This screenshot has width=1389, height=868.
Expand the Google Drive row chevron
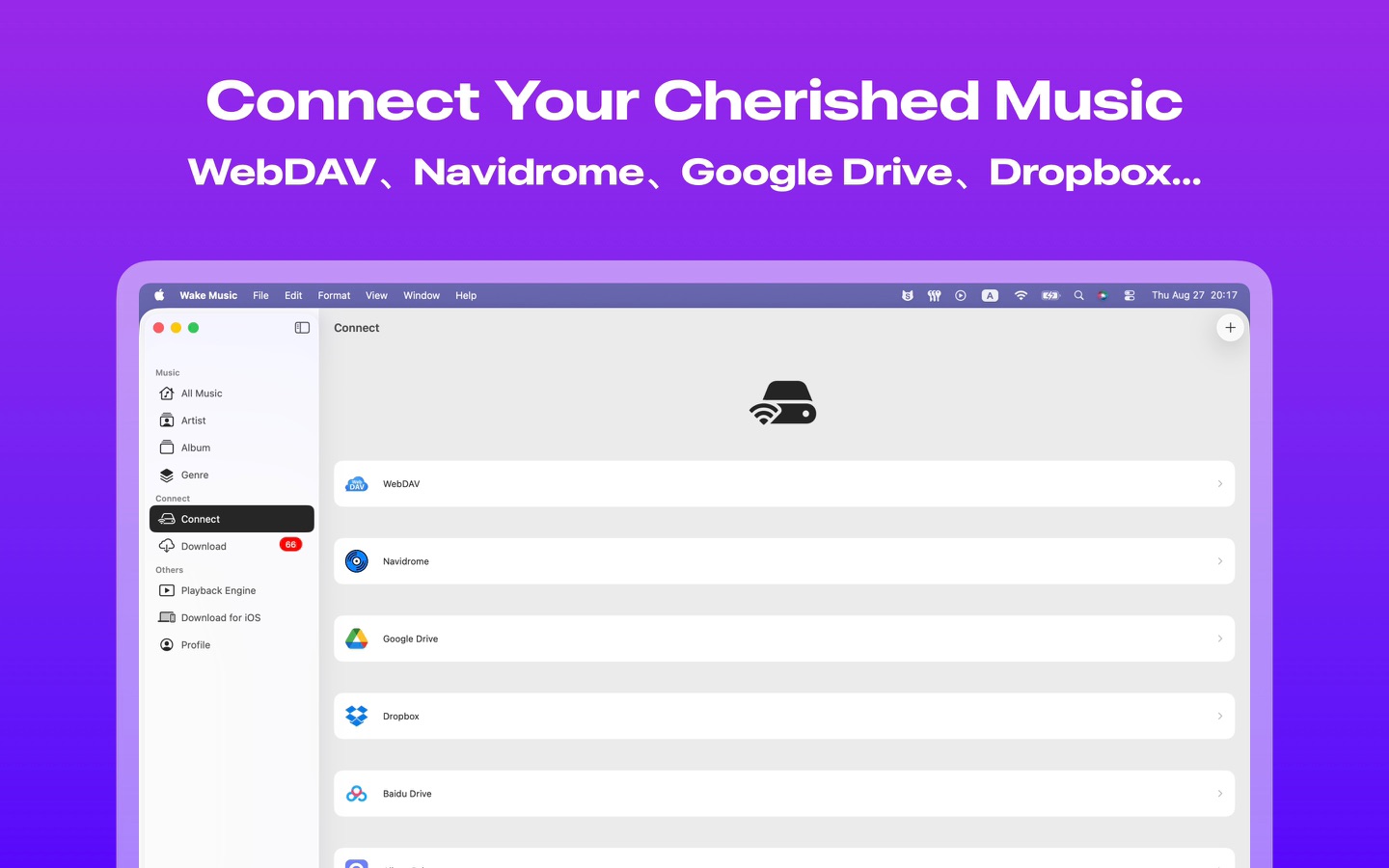pyautogui.click(x=1220, y=638)
